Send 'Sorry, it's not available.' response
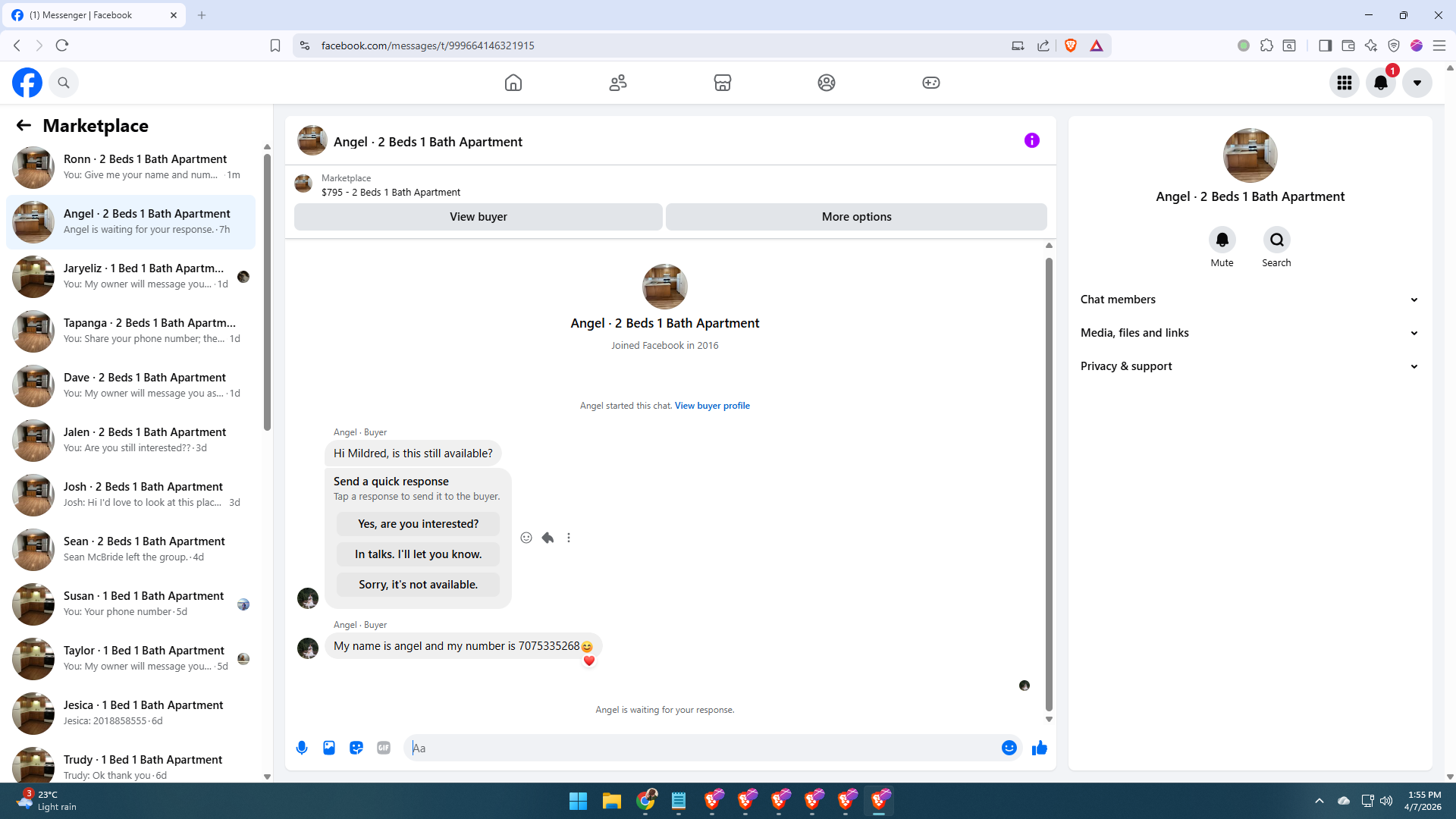The width and height of the screenshot is (1456, 819). click(419, 585)
